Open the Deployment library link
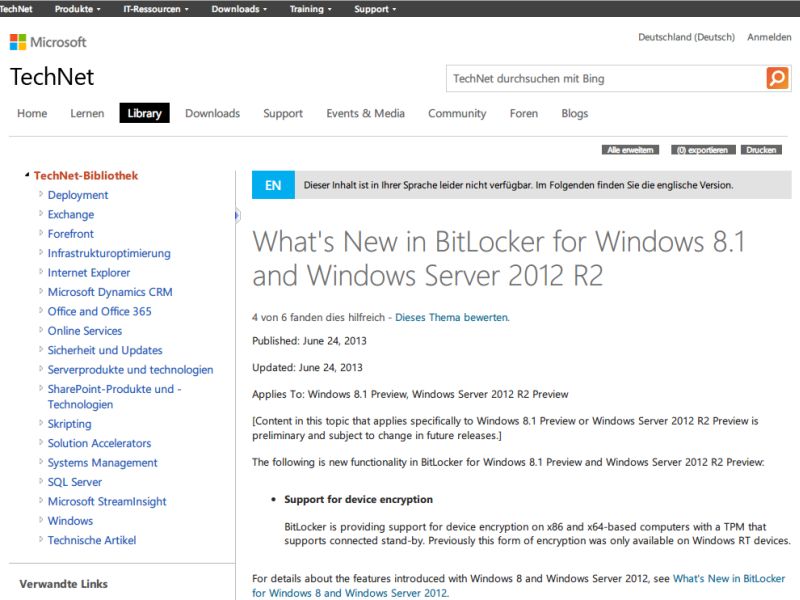 point(78,195)
